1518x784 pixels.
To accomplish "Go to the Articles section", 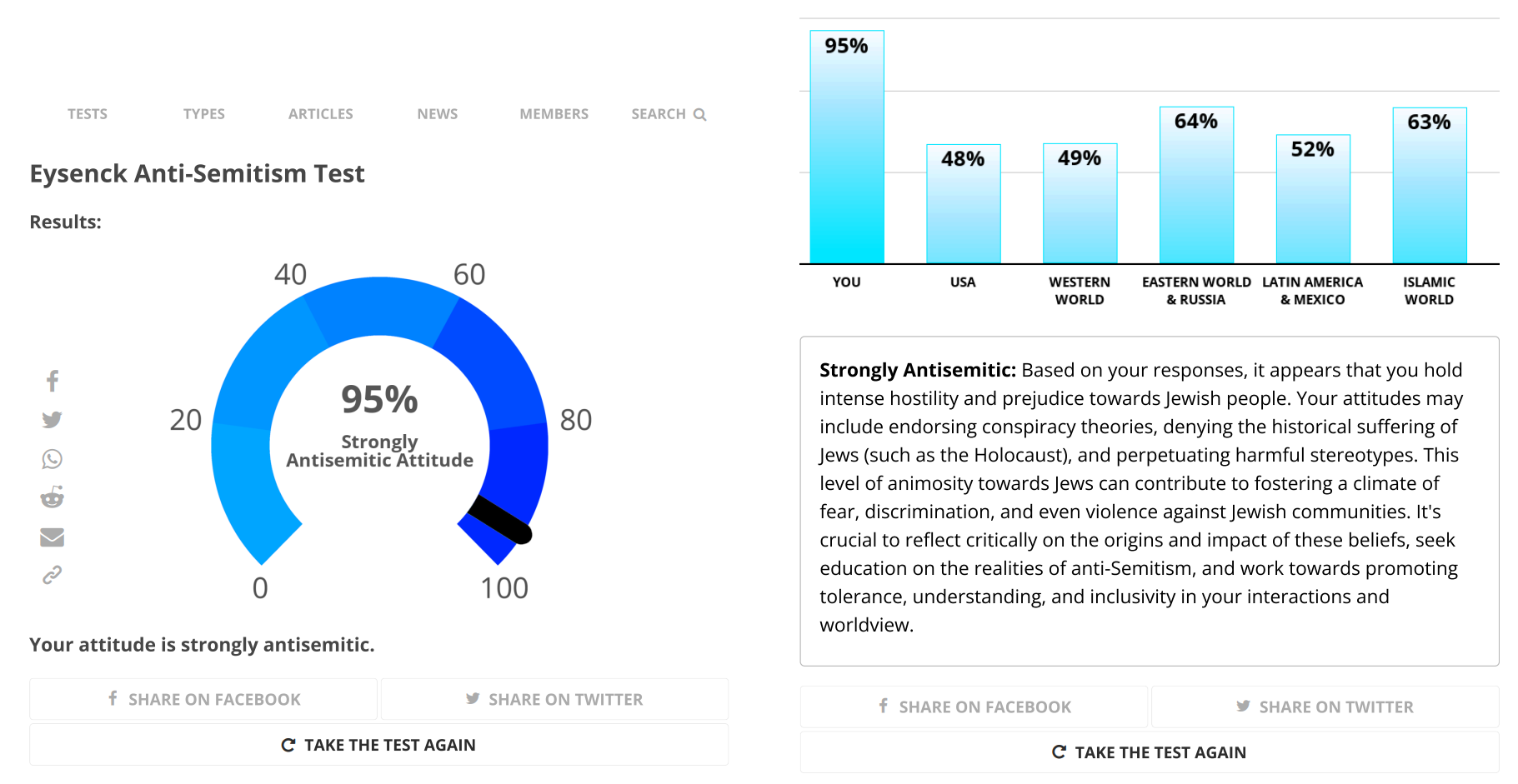I will [321, 114].
